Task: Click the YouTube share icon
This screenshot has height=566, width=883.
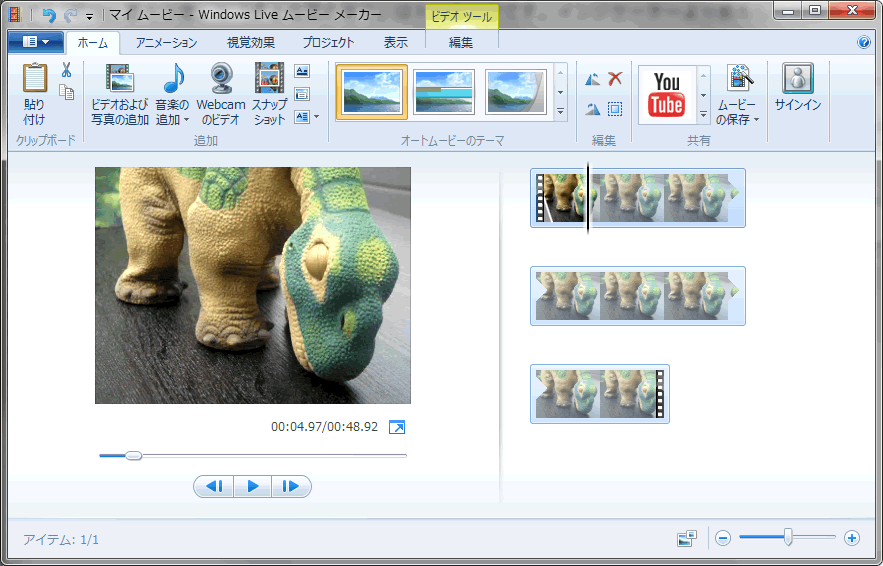Action: click(x=666, y=94)
